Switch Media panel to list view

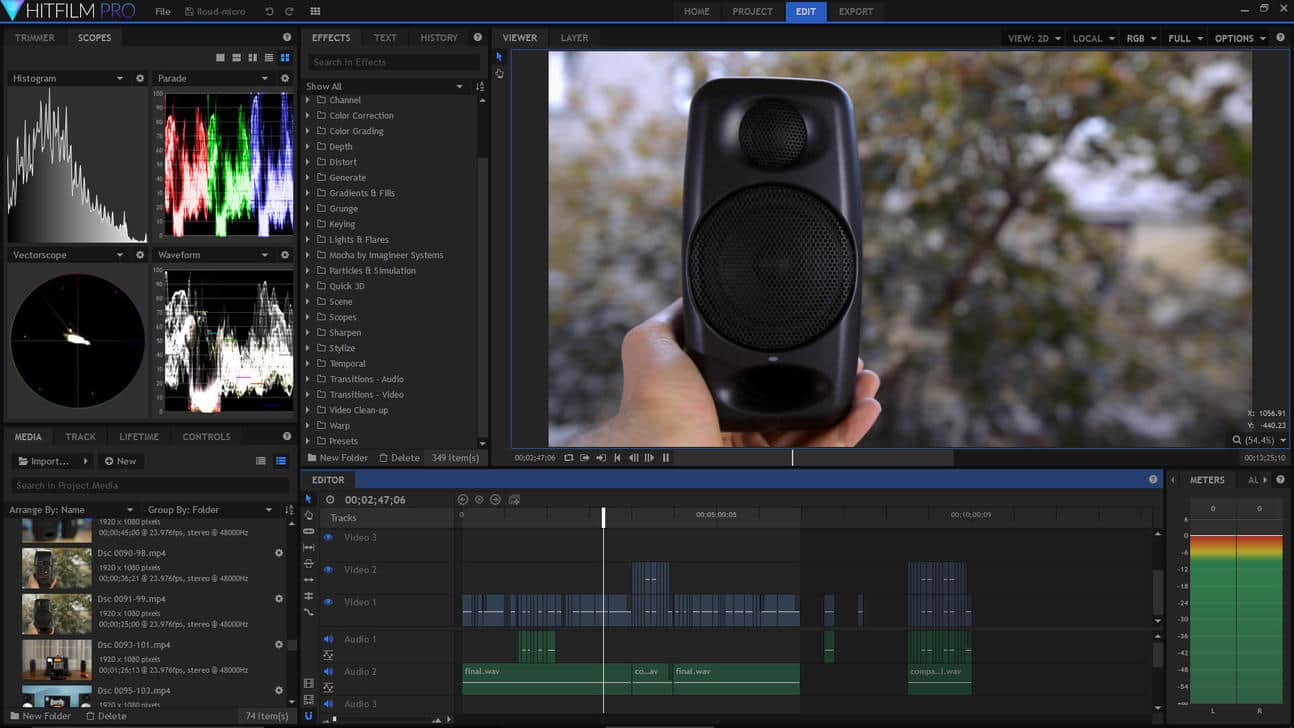[260, 461]
